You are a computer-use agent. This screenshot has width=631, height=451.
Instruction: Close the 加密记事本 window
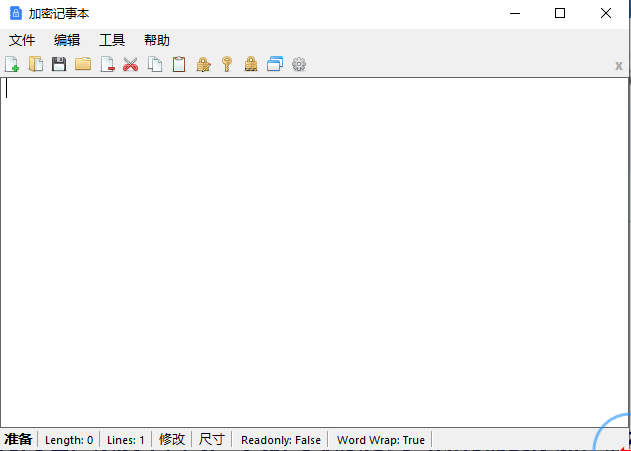point(606,13)
